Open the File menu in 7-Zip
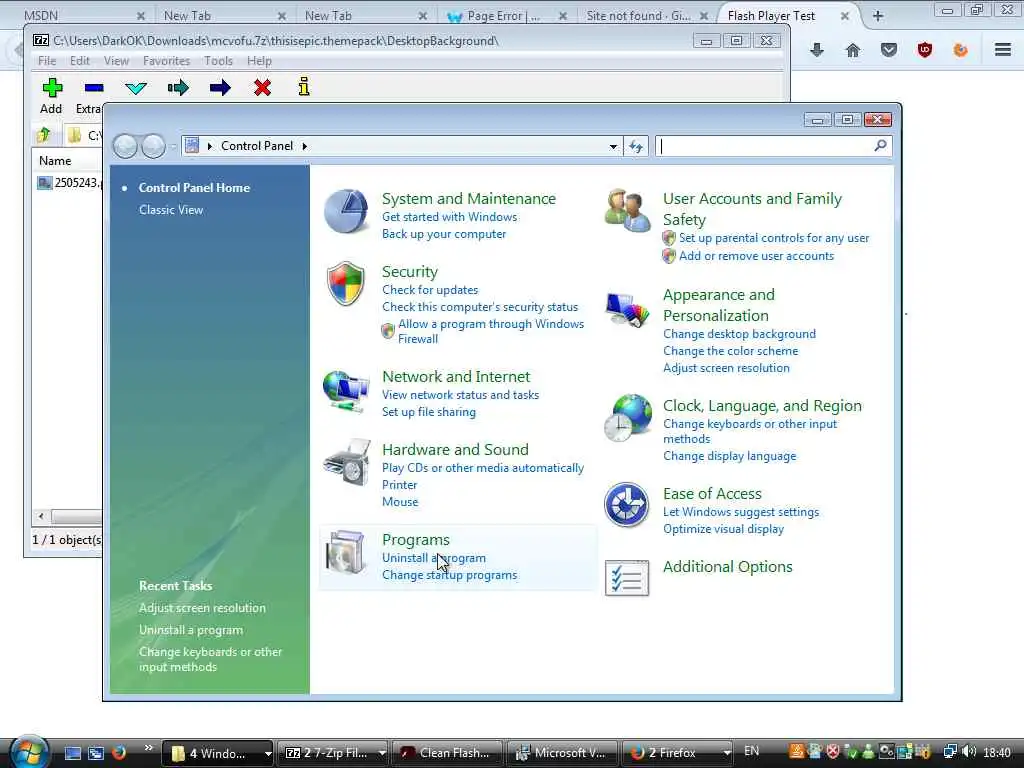The width and height of the screenshot is (1024, 768). click(47, 61)
